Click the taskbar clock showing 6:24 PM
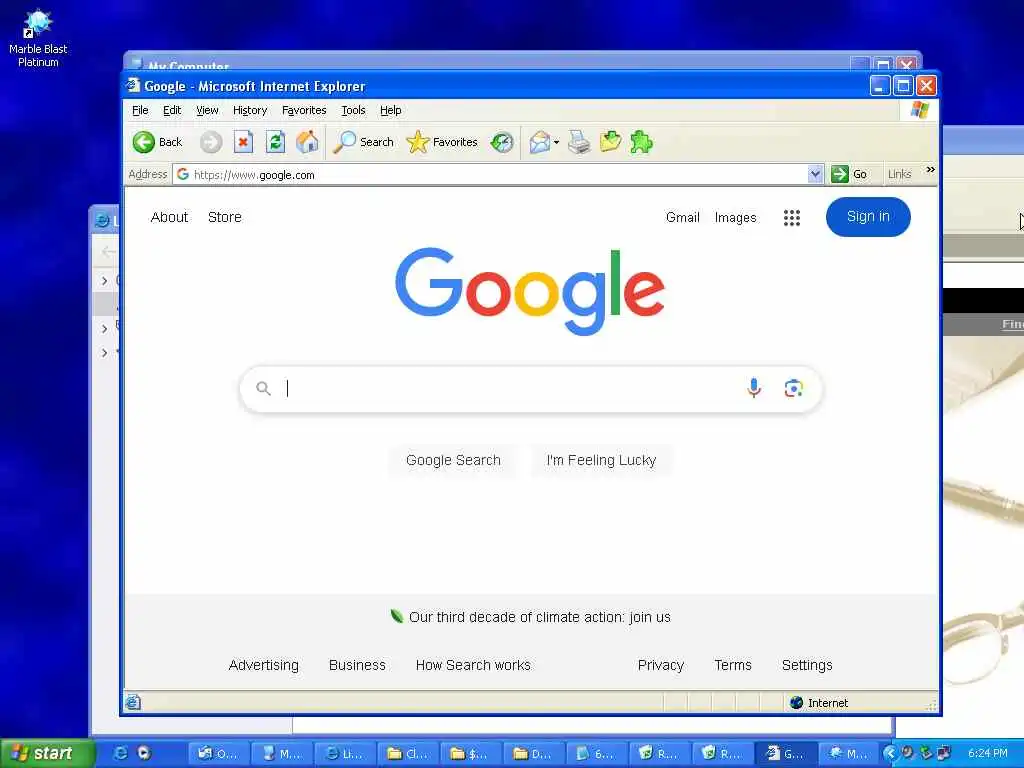 [987, 753]
